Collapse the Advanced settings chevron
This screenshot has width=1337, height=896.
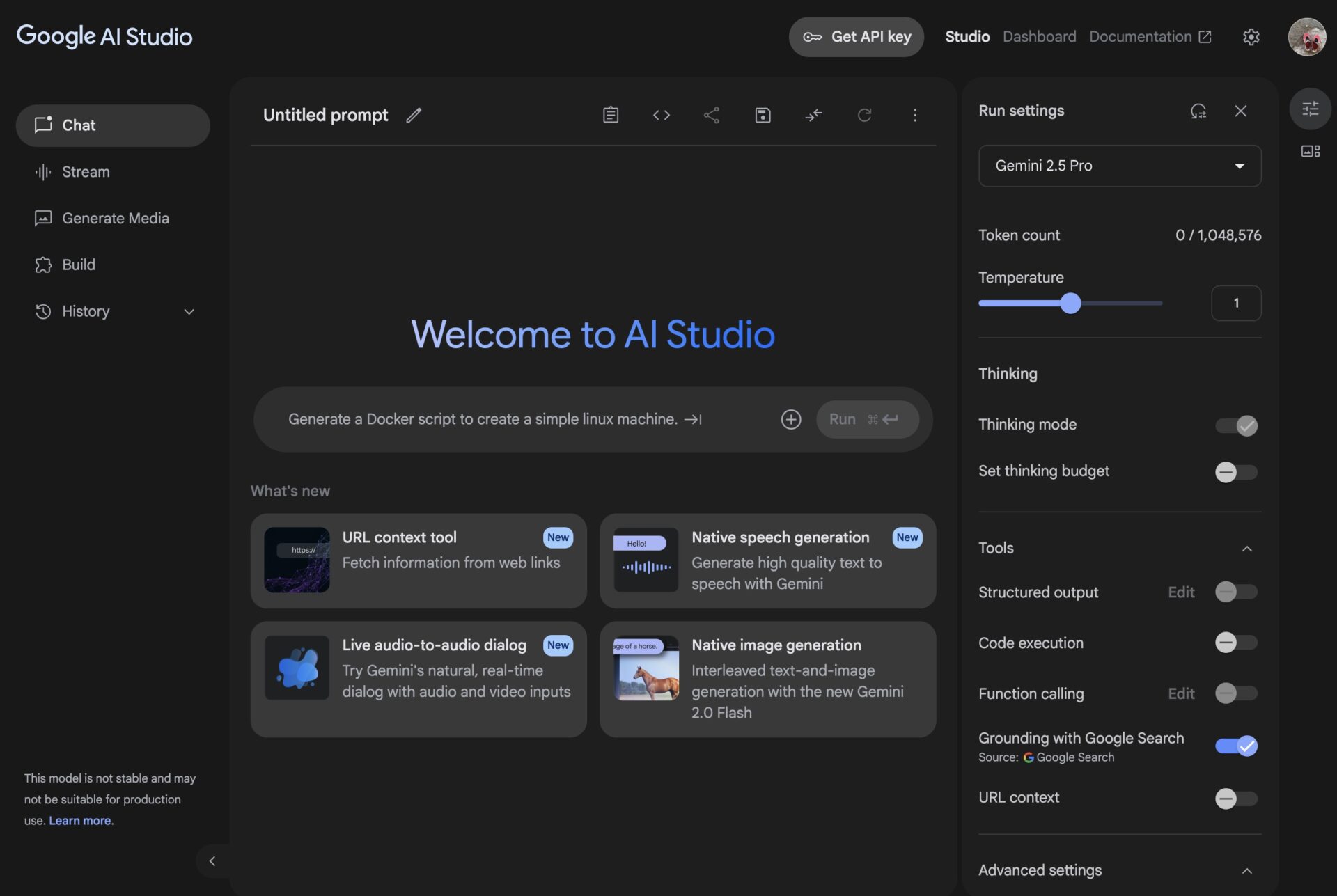tap(1247, 871)
